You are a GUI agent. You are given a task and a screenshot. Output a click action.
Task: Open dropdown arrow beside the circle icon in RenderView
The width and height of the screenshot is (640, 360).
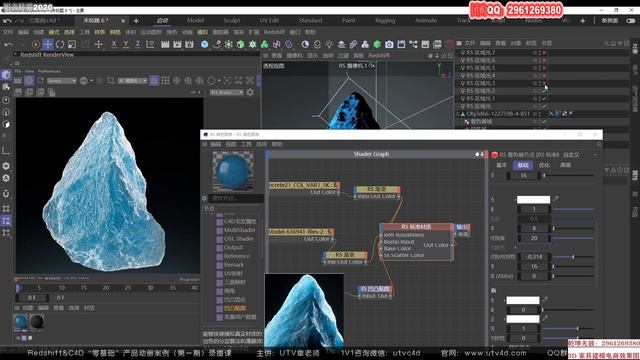click(x=91, y=80)
